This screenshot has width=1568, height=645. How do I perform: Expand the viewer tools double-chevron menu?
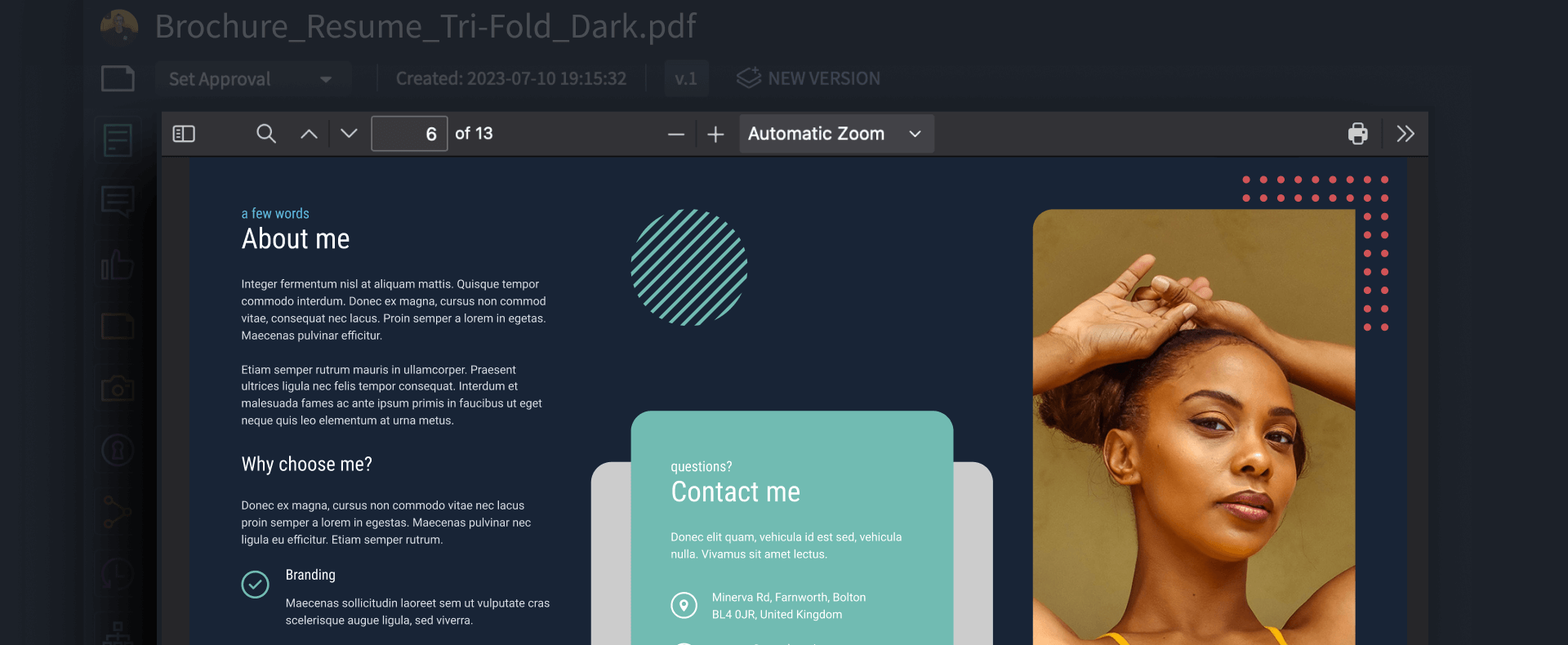coord(1405,134)
